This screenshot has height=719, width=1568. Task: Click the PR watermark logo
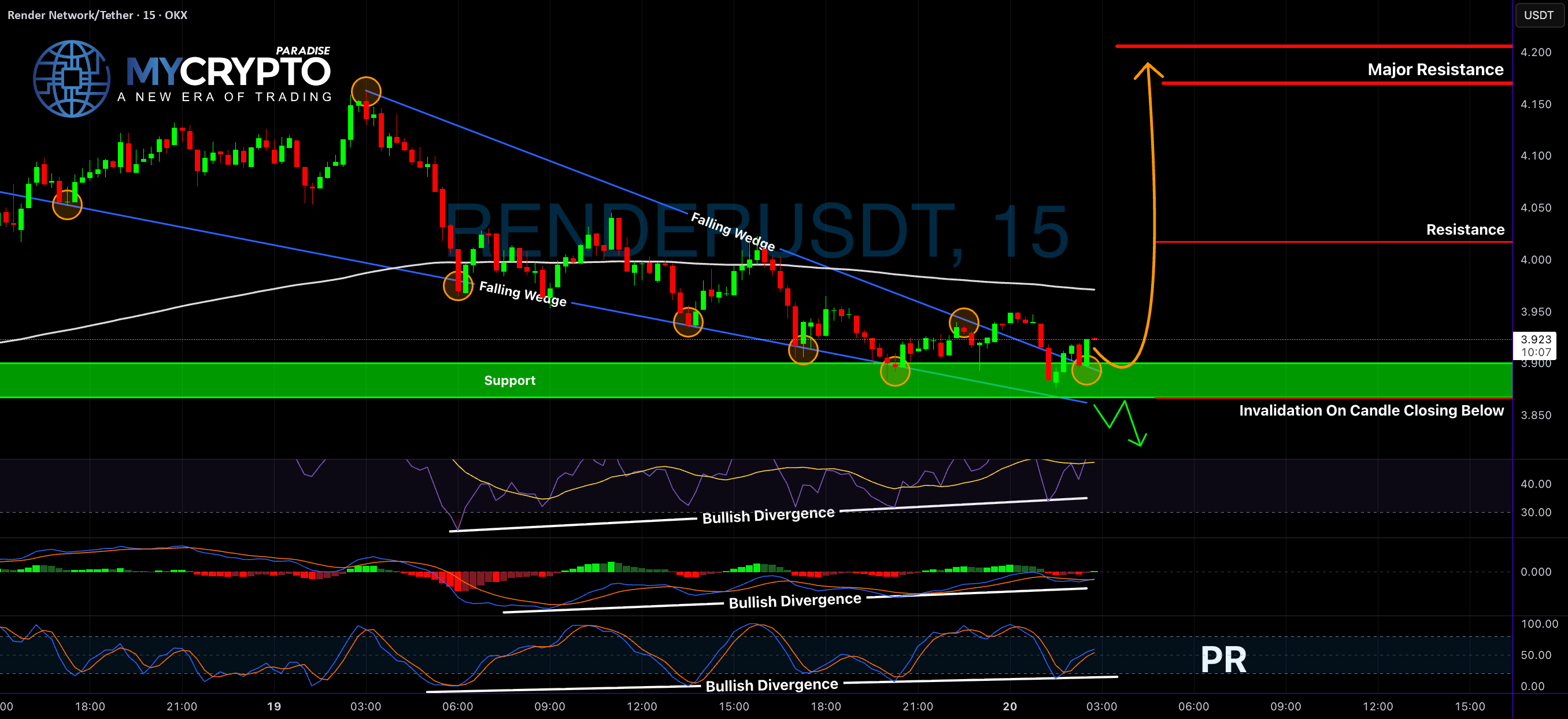pos(1223,659)
